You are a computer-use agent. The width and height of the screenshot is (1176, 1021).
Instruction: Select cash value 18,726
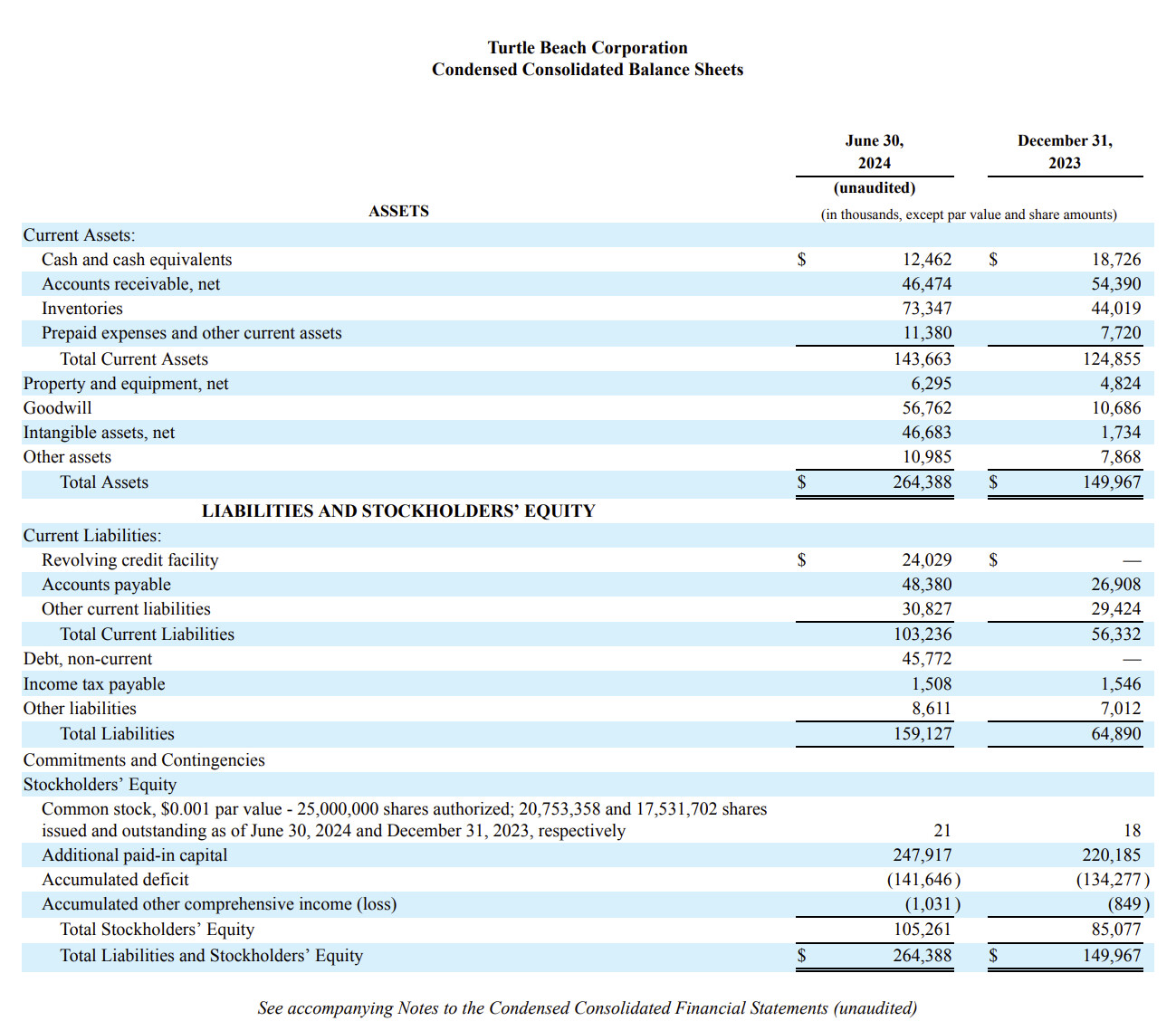(x=1116, y=260)
